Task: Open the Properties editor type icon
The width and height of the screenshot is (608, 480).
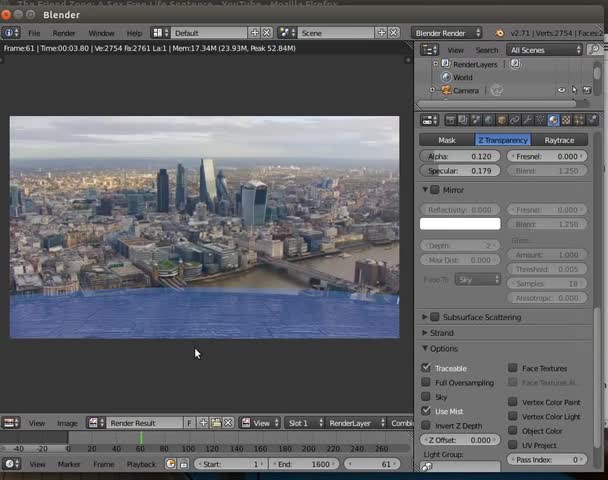Action: [430, 120]
